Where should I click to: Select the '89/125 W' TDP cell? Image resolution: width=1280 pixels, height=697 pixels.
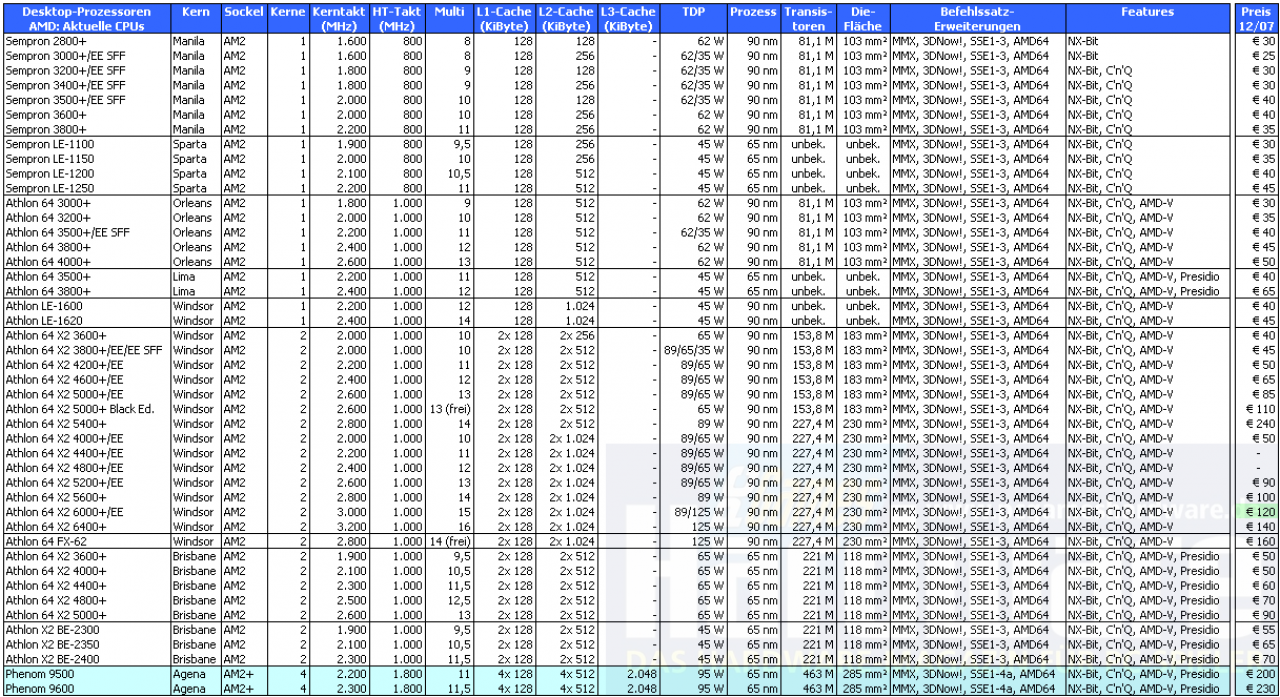point(700,512)
